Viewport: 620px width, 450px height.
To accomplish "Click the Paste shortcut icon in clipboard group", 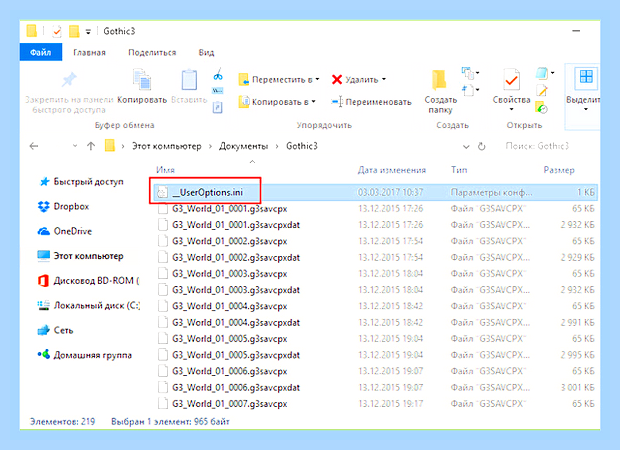I will [217, 107].
